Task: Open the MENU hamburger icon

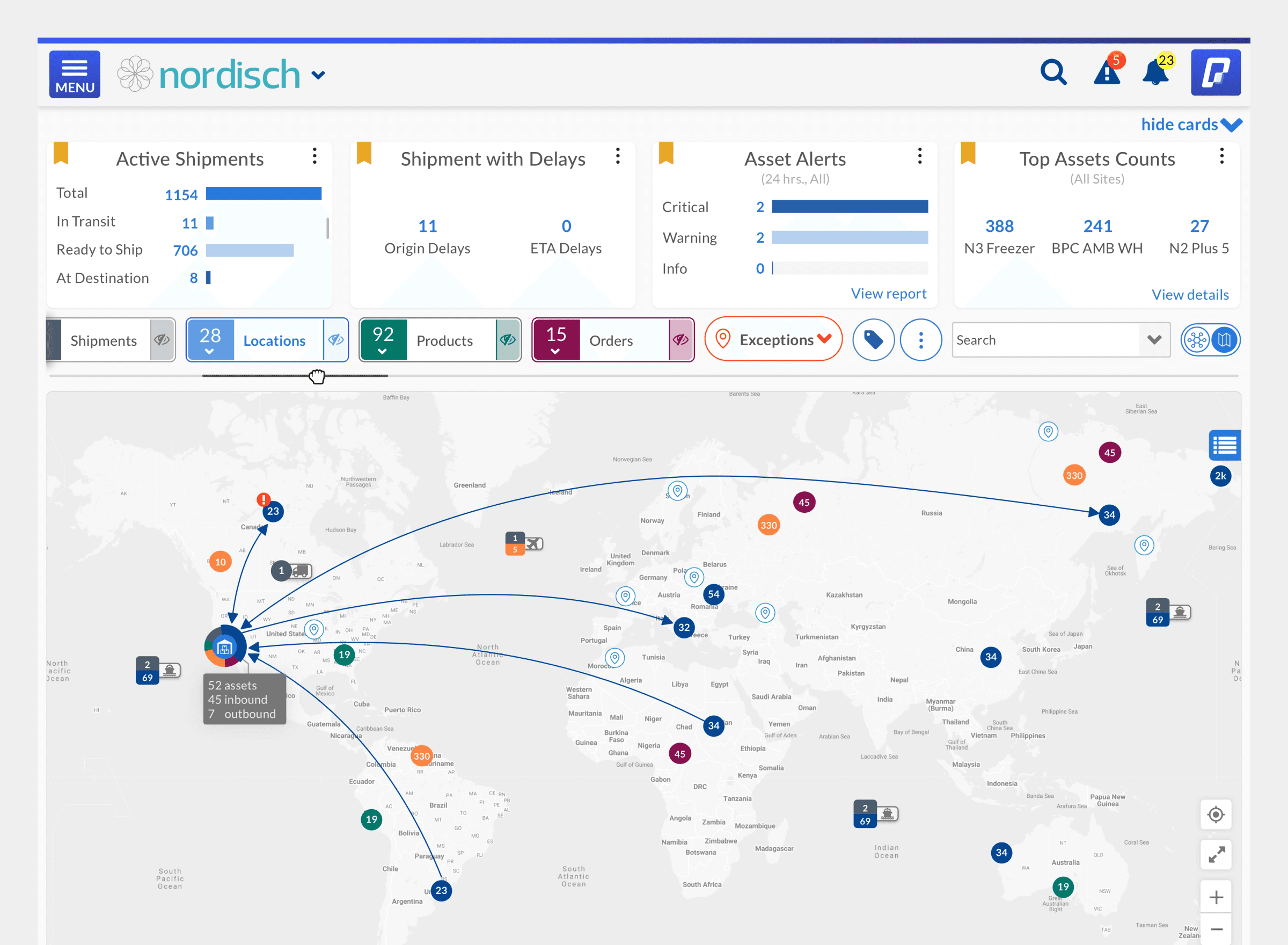Action: pos(74,73)
